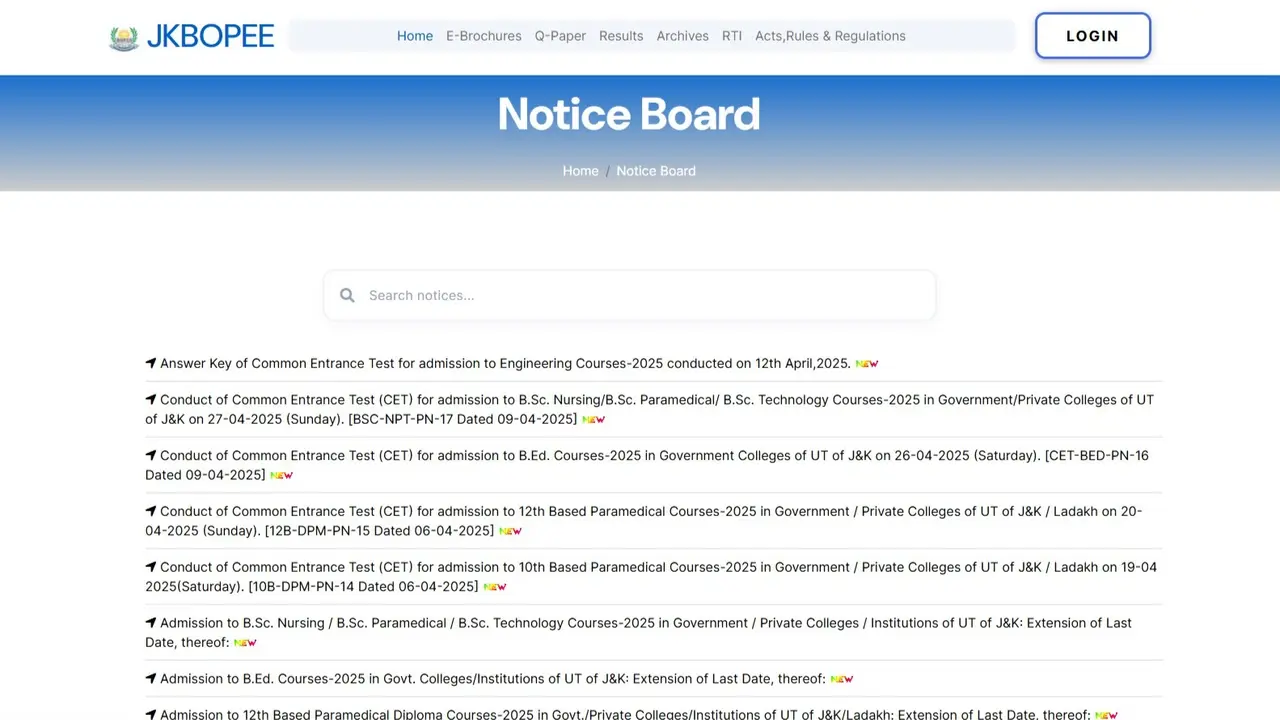The height and width of the screenshot is (720, 1280).
Task: Select the Q-Paper navigation item
Action: pos(560,36)
